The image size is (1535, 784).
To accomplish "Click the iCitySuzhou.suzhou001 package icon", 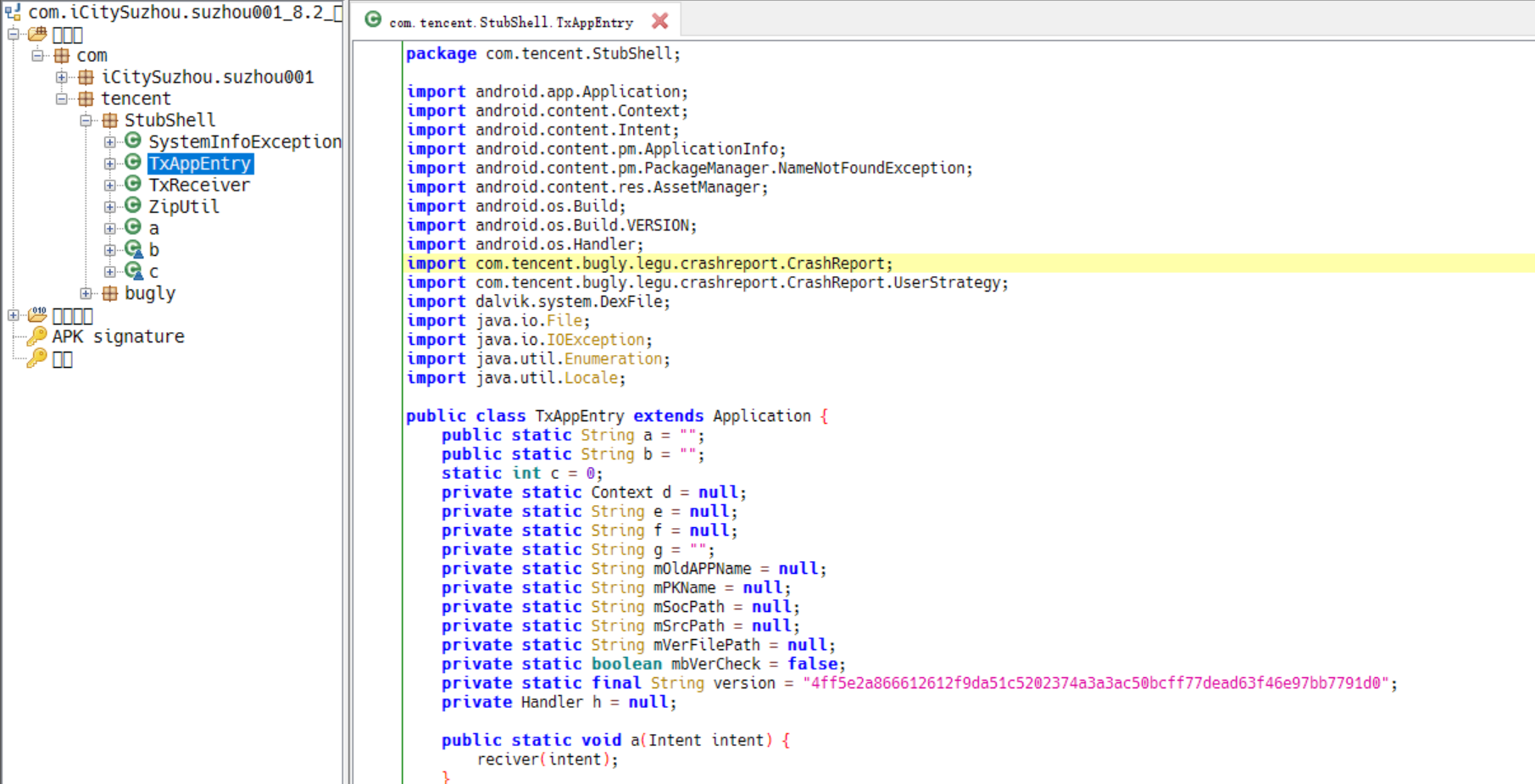I will [x=86, y=77].
